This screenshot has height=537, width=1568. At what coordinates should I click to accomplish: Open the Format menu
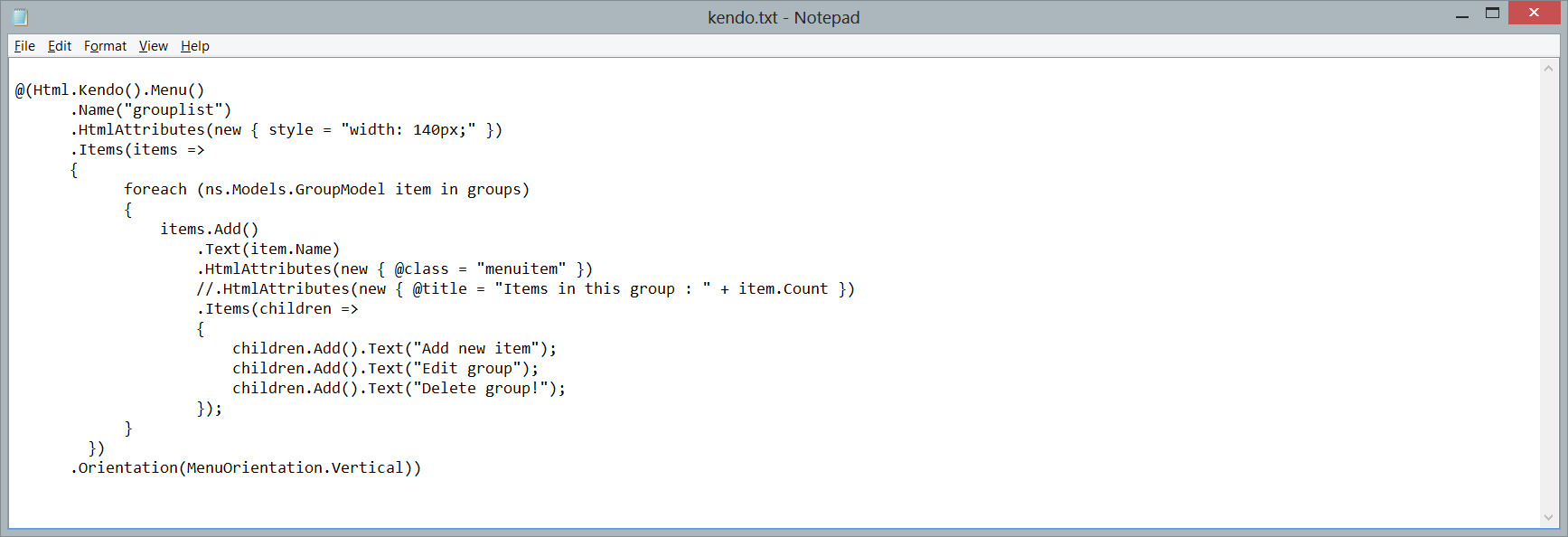(105, 46)
